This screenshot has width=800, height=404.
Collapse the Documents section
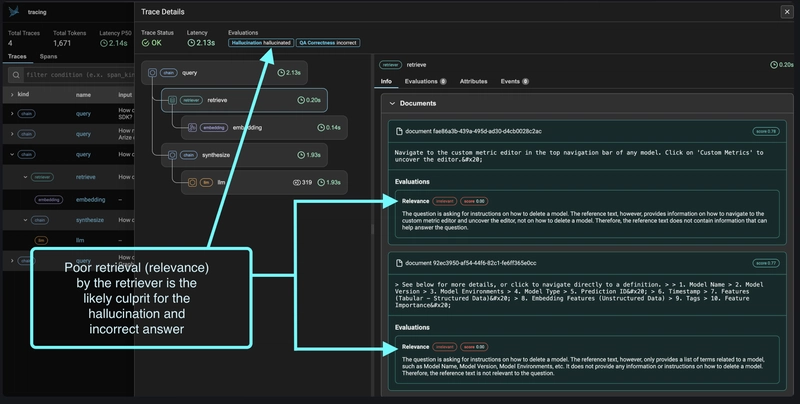(391, 103)
